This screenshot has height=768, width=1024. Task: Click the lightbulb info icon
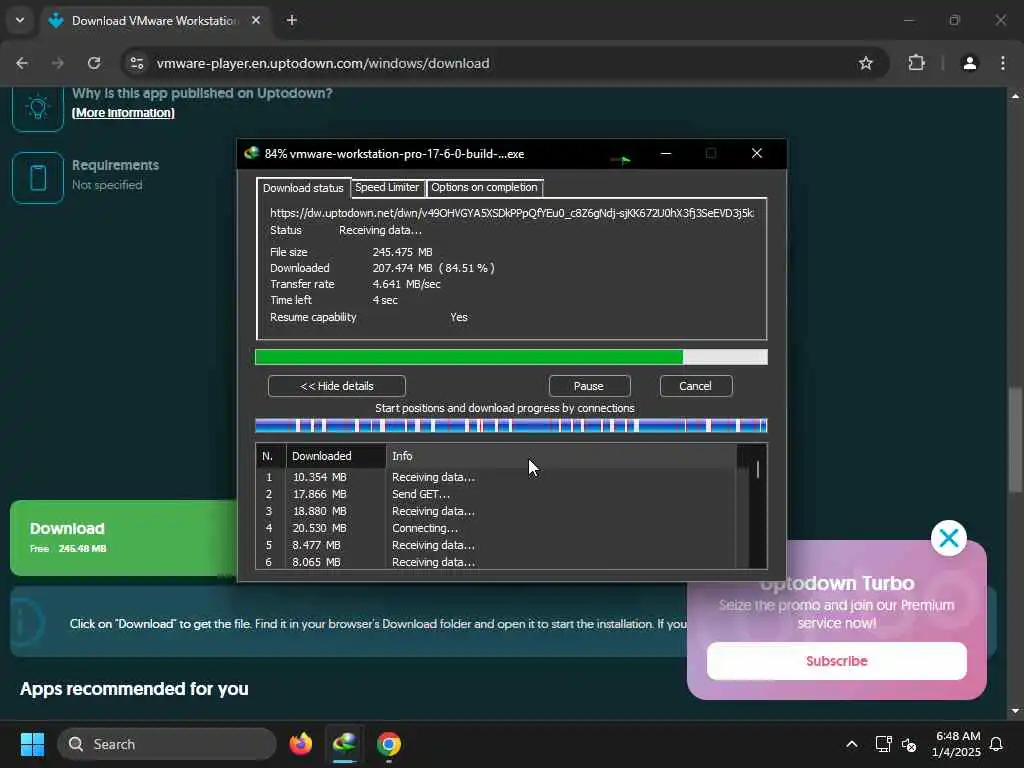click(38, 107)
